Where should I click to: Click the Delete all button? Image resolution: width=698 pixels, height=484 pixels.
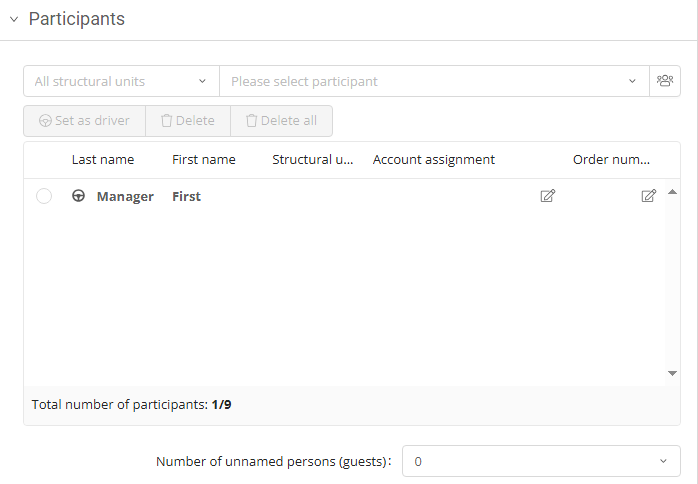pyautogui.click(x=281, y=121)
